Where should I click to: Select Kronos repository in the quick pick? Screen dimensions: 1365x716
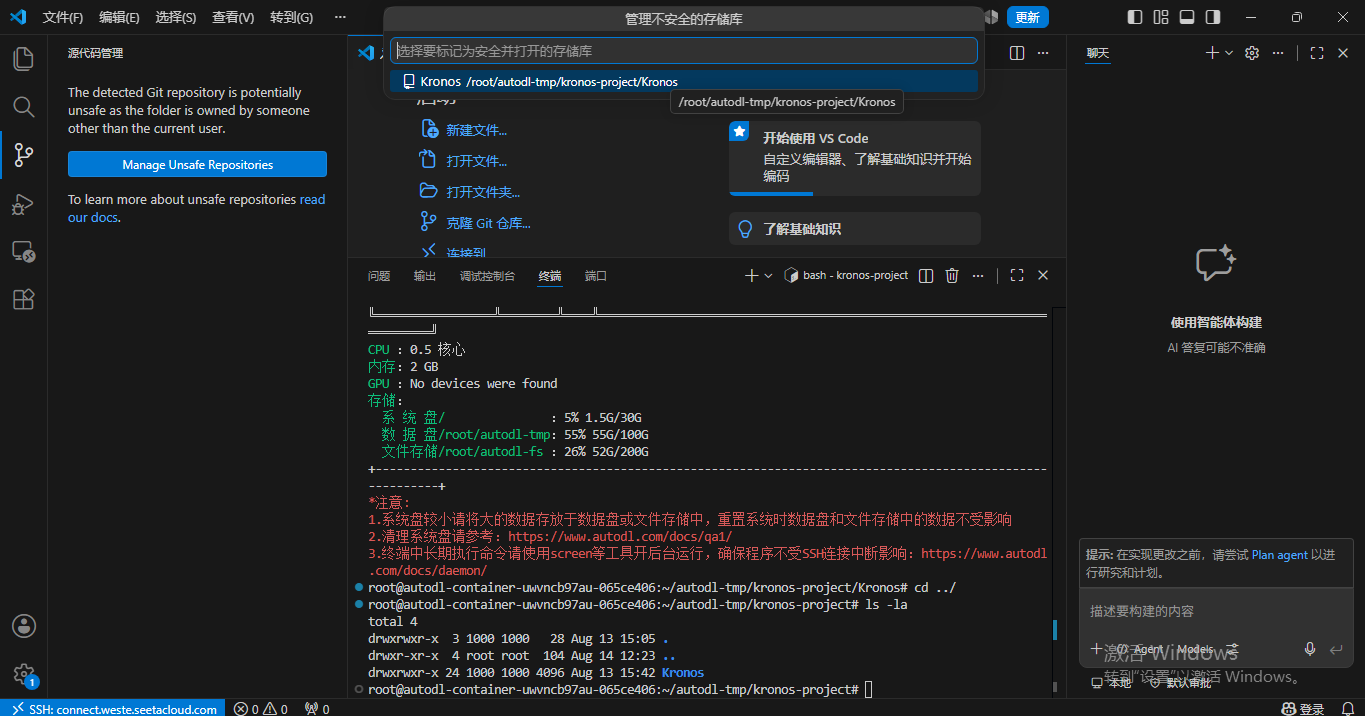684,81
